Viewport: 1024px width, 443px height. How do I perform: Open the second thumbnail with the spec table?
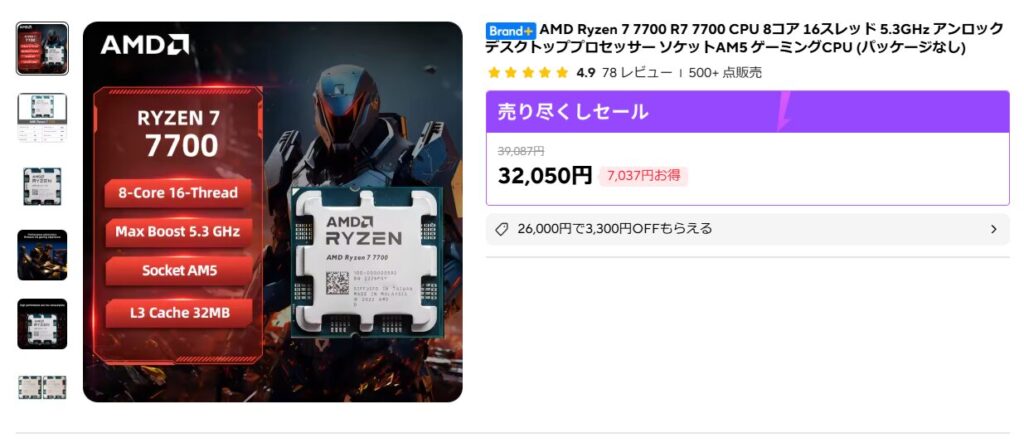[42, 118]
